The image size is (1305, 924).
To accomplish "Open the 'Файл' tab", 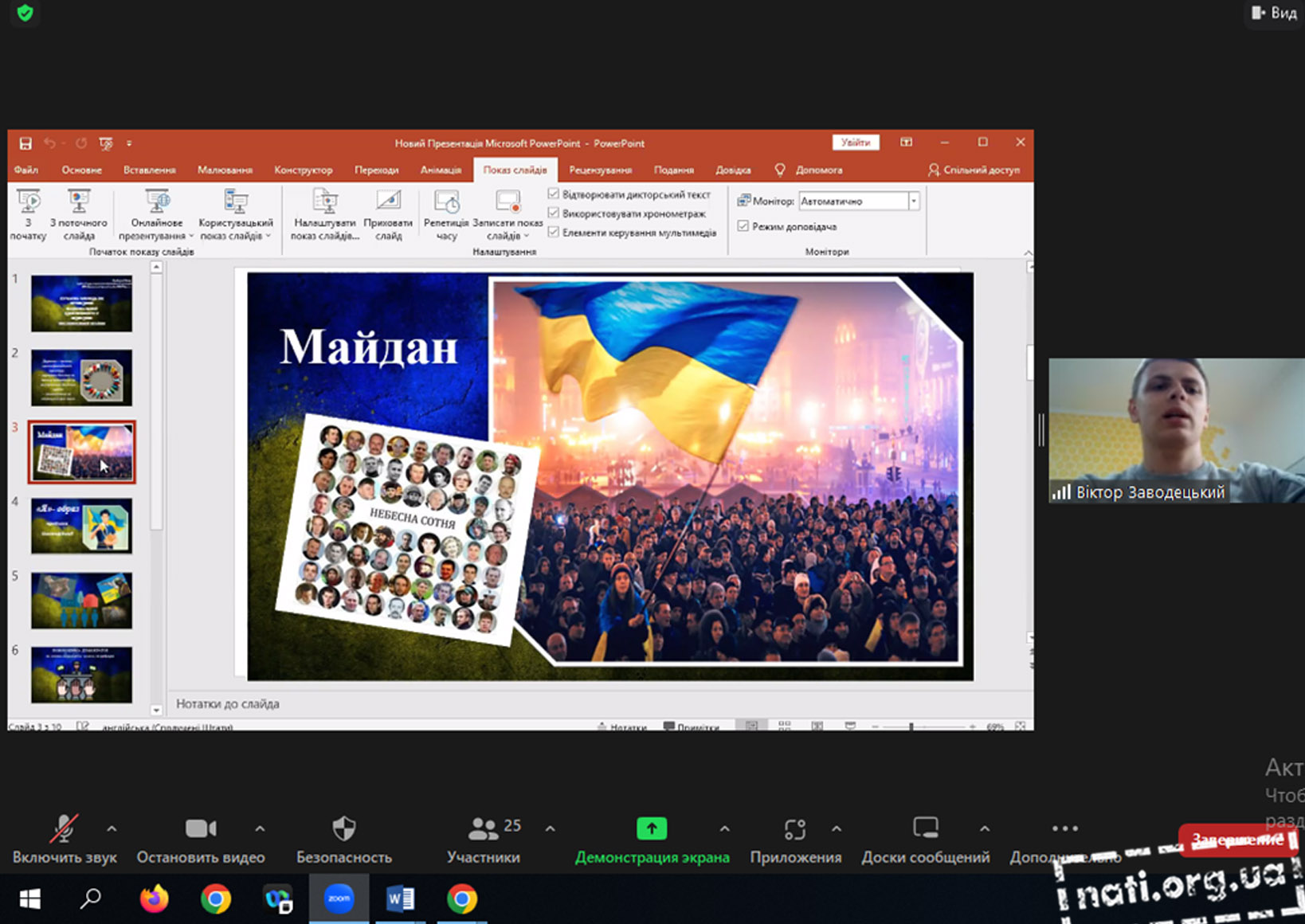I will (25, 170).
